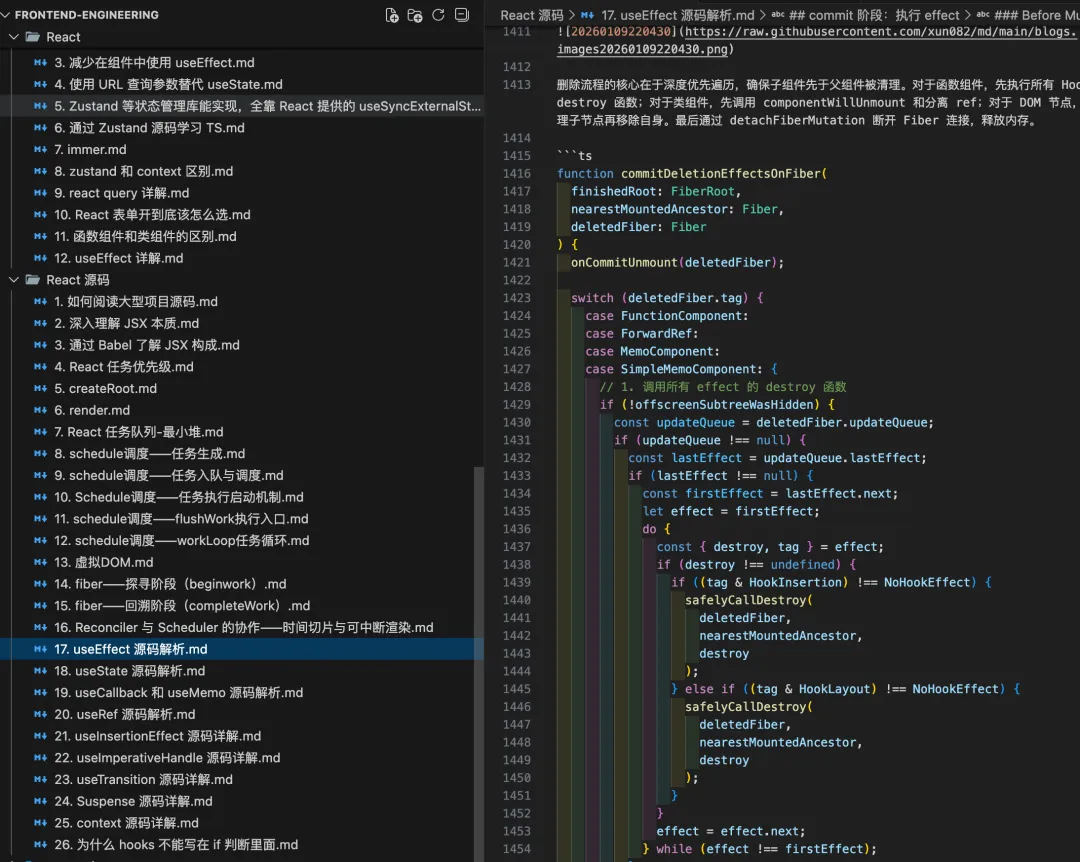
Task: Open 23. useTransition 源码详解.md
Action: click(242, 779)
